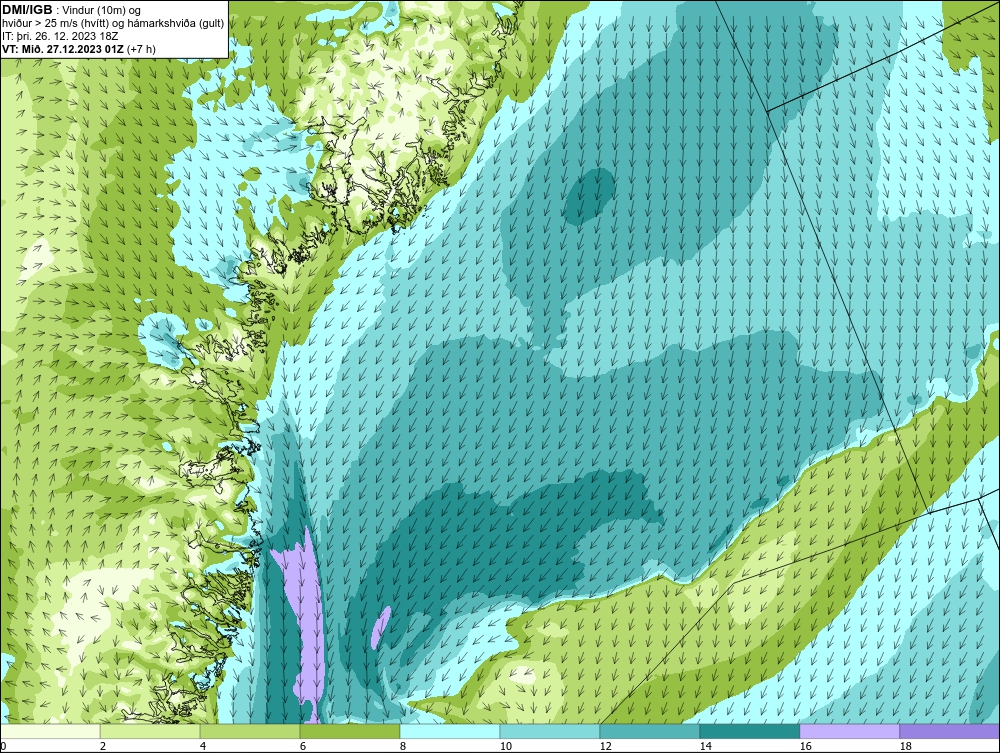Click the legend scale label "16"
Image resolution: width=1000 pixels, height=753 pixels.
click(x=805, y=746)
